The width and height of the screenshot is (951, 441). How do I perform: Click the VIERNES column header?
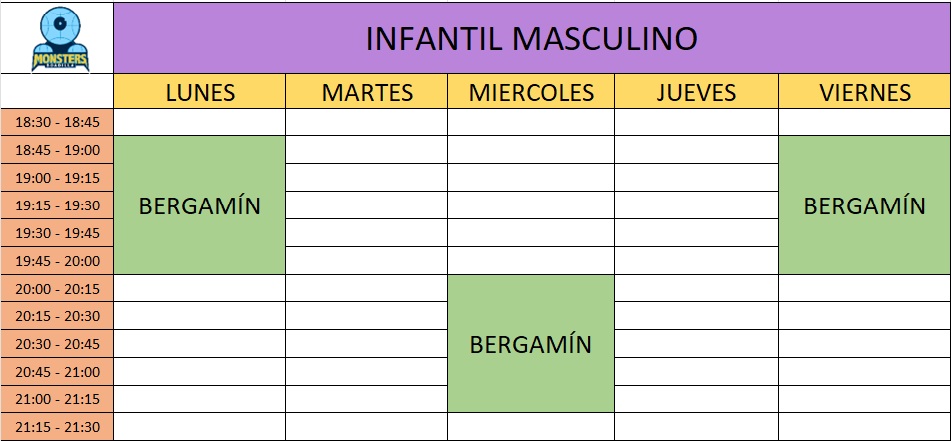(864, 93)
